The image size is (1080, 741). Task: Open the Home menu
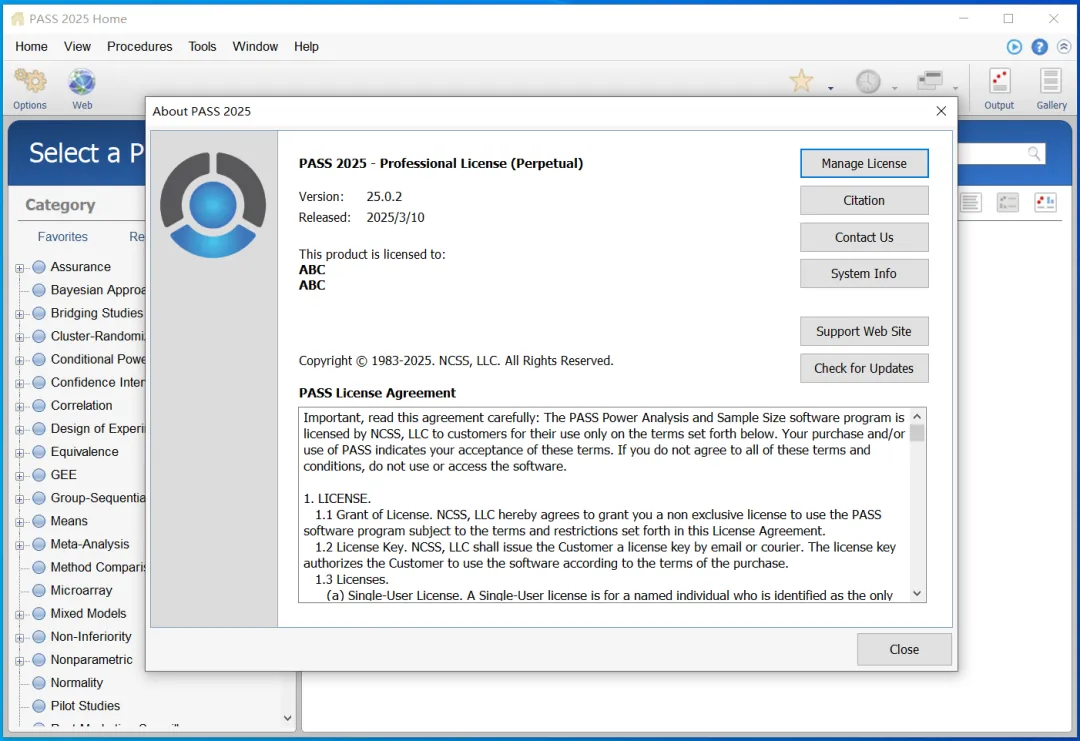point(32,46)
